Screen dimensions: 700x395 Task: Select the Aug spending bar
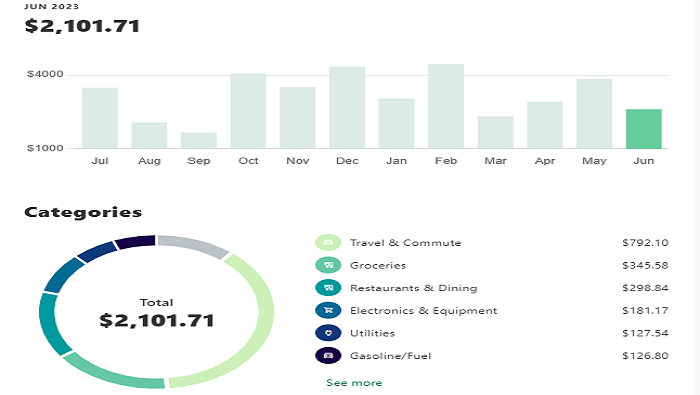point(149,135)
